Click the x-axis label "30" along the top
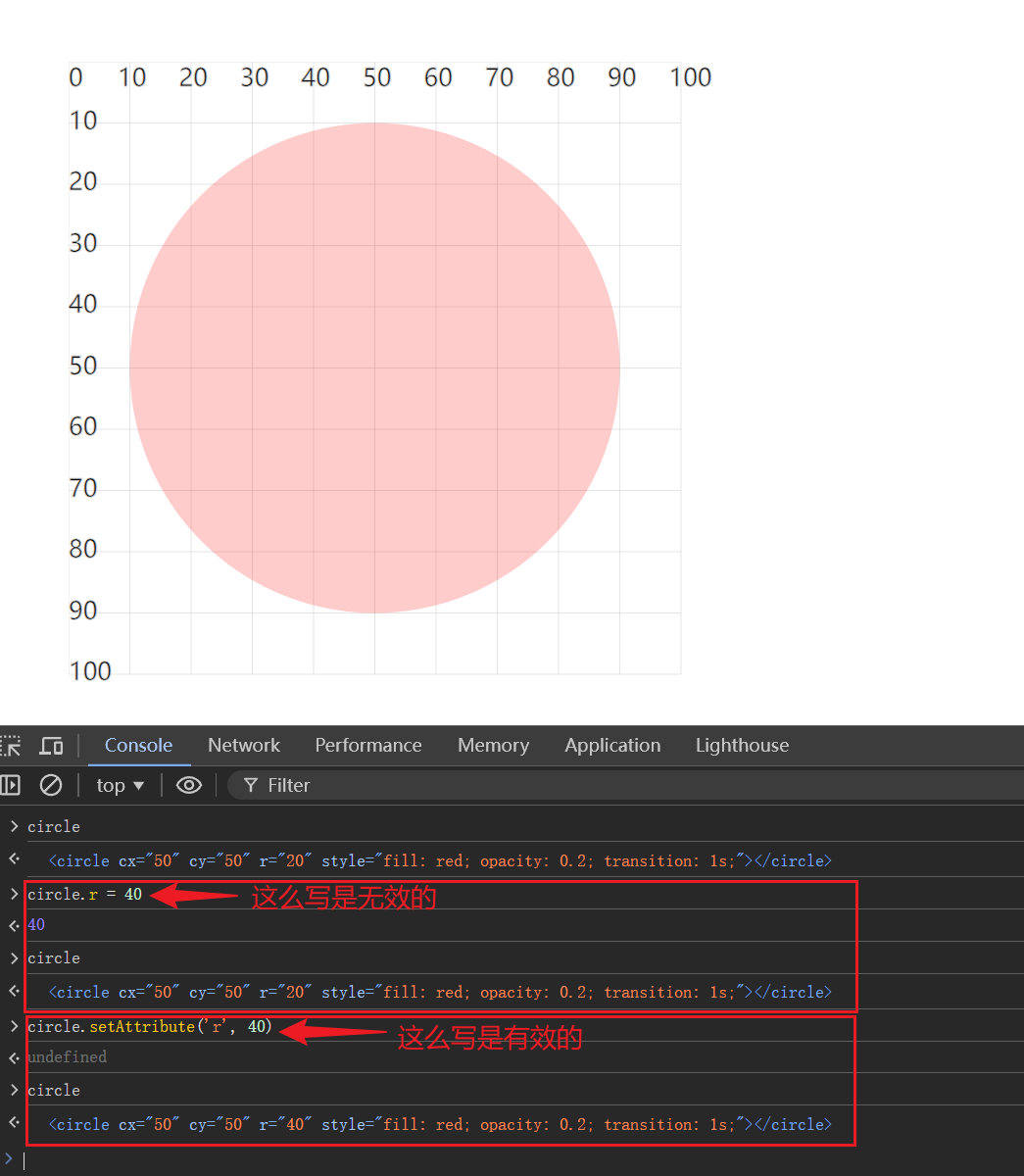1024x1176 pixels. pos(254,77)
